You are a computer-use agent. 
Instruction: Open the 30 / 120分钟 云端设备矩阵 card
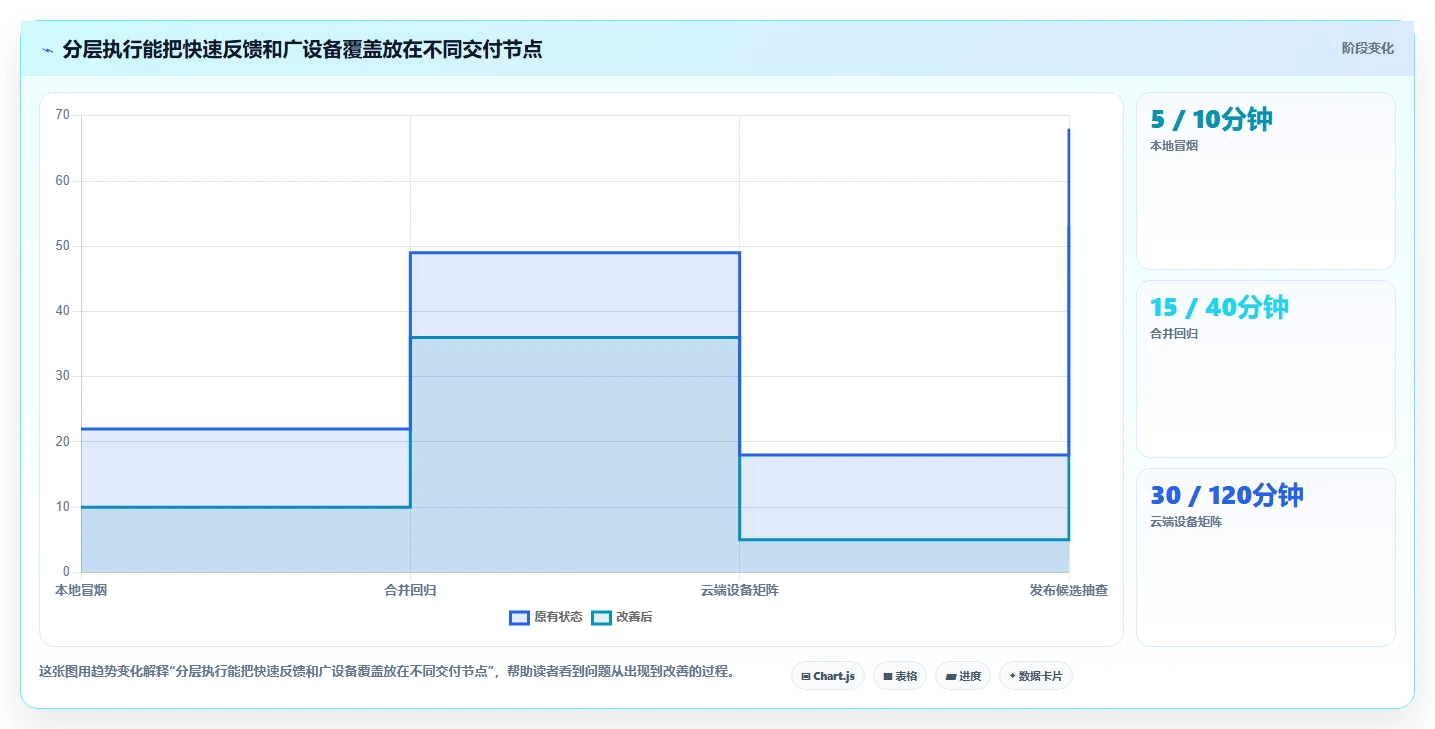coord(1265,558)
